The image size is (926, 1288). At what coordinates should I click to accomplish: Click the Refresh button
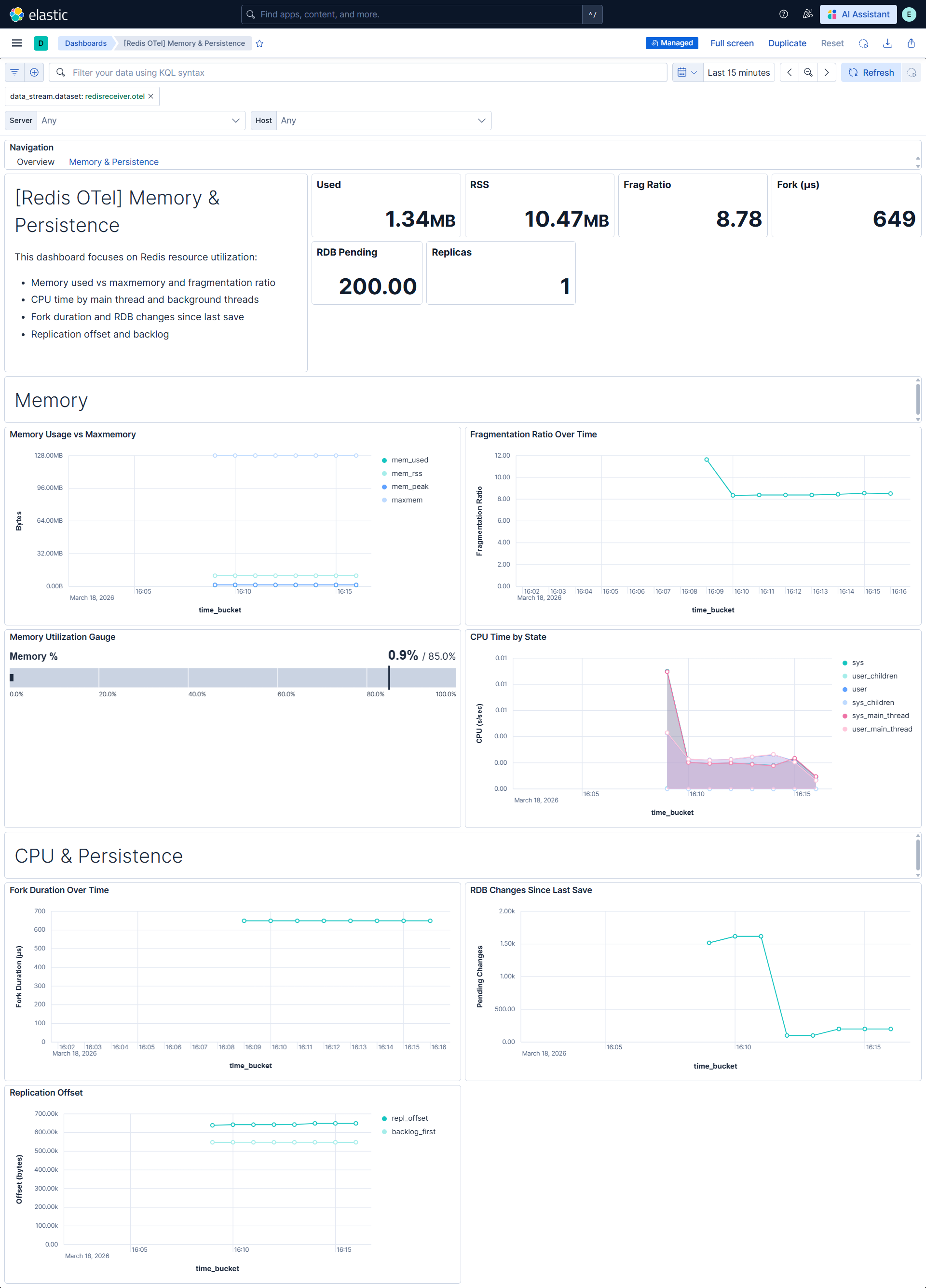pos(871,73)
